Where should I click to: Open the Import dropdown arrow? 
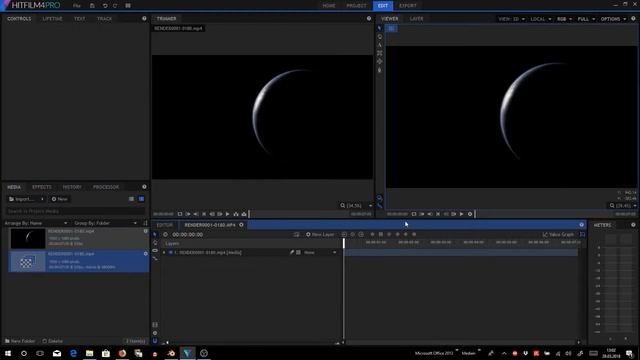click(42, 199)
